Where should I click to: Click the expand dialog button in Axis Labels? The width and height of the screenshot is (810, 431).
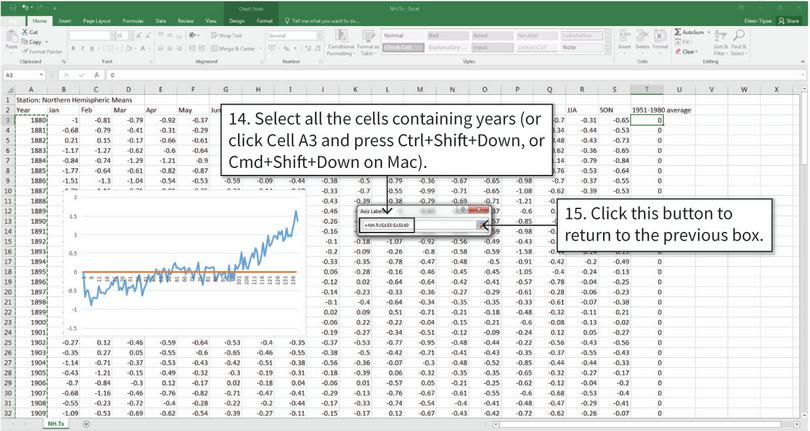(482, 225)
